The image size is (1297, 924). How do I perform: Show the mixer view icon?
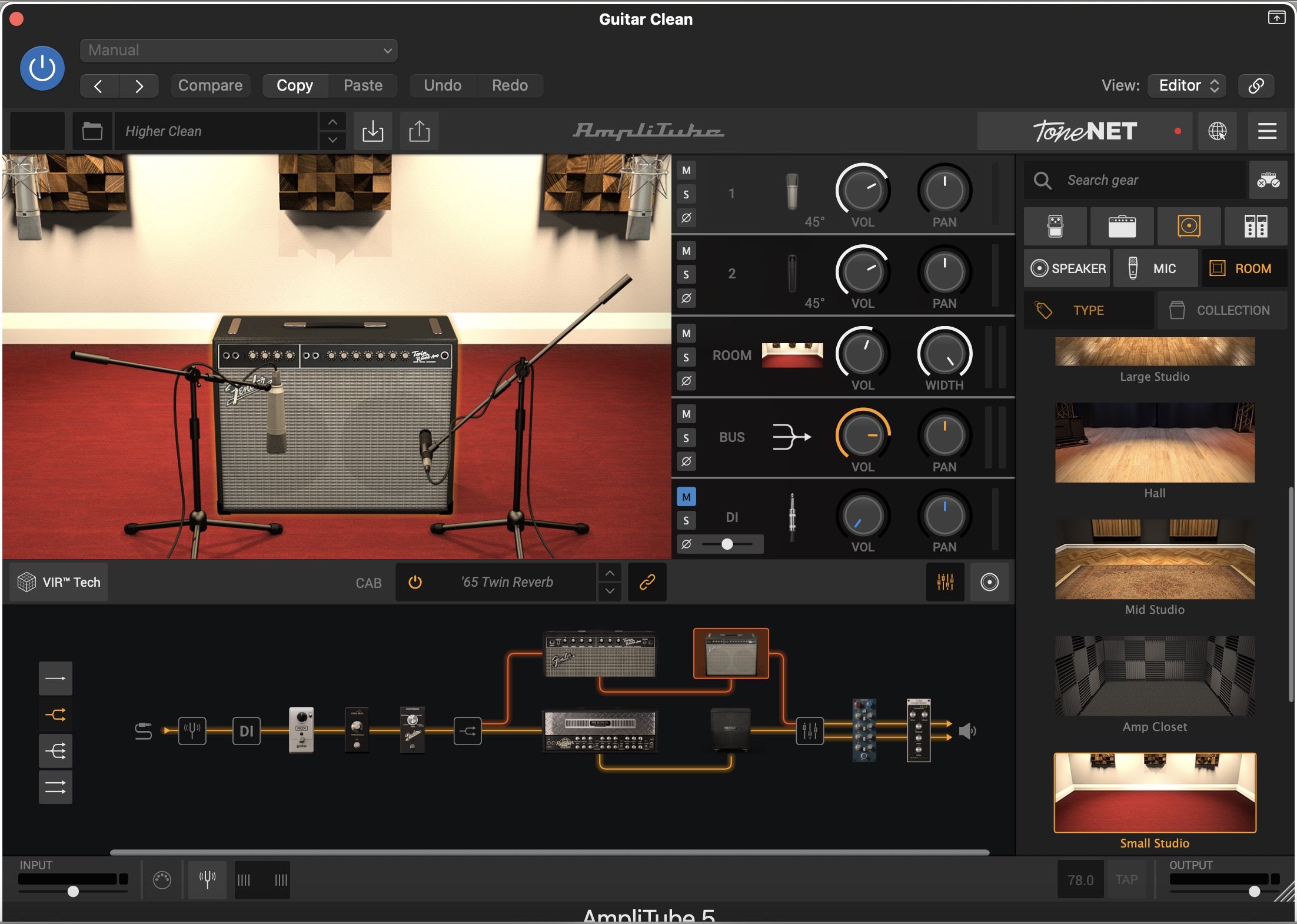coord(945,582)
